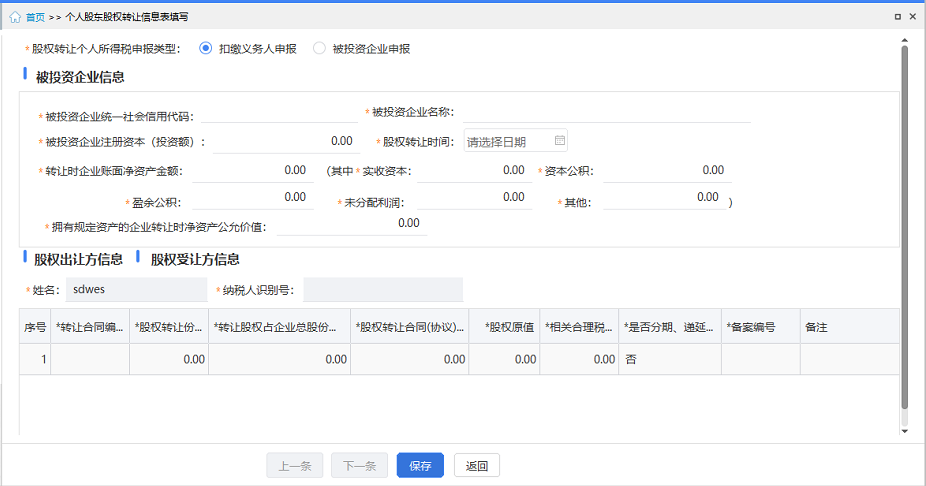Image resolution: width=926 pixels, height=486 pixels.
Task: Click scrollbar down arrow
Action: [904, 431]
